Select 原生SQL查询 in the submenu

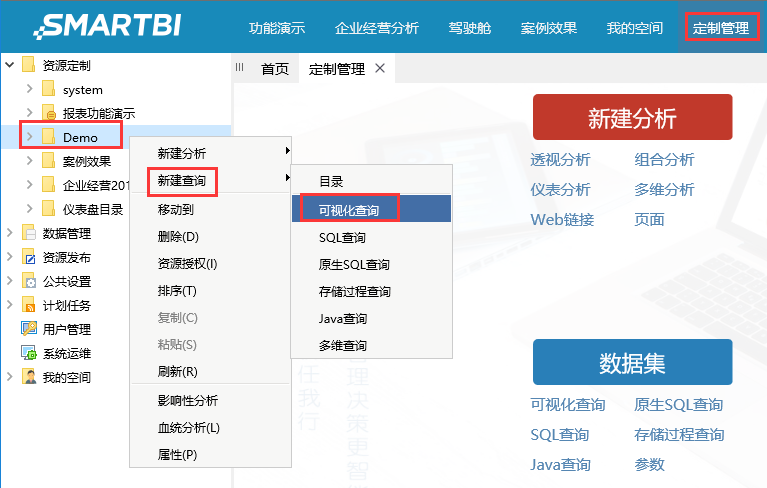click(371, 264)
